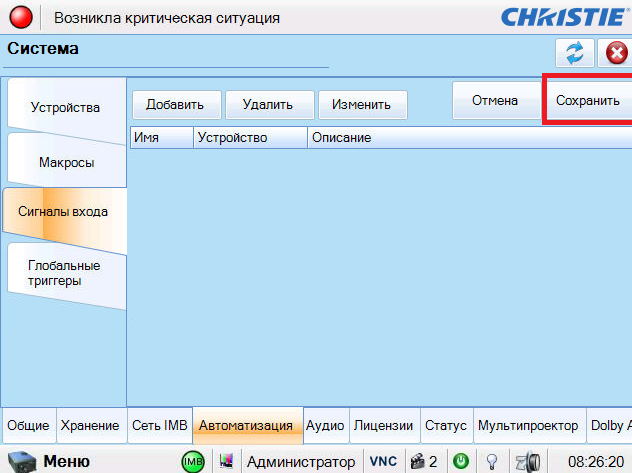Switch to the Сеть IMB tab

(x=160, y=425)
